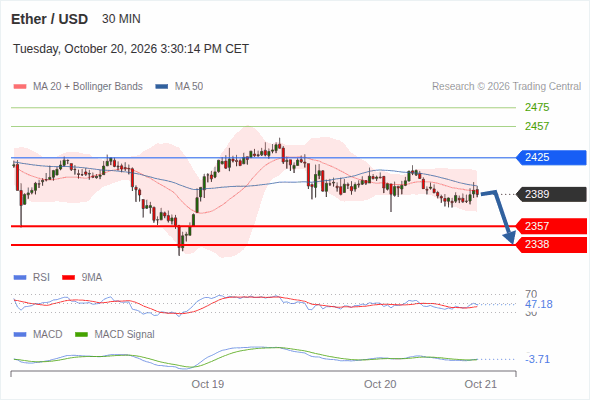Click the blue 2425 pivot price tag
The height and width of the screenshot is (400, 590).
click(551, 157)
